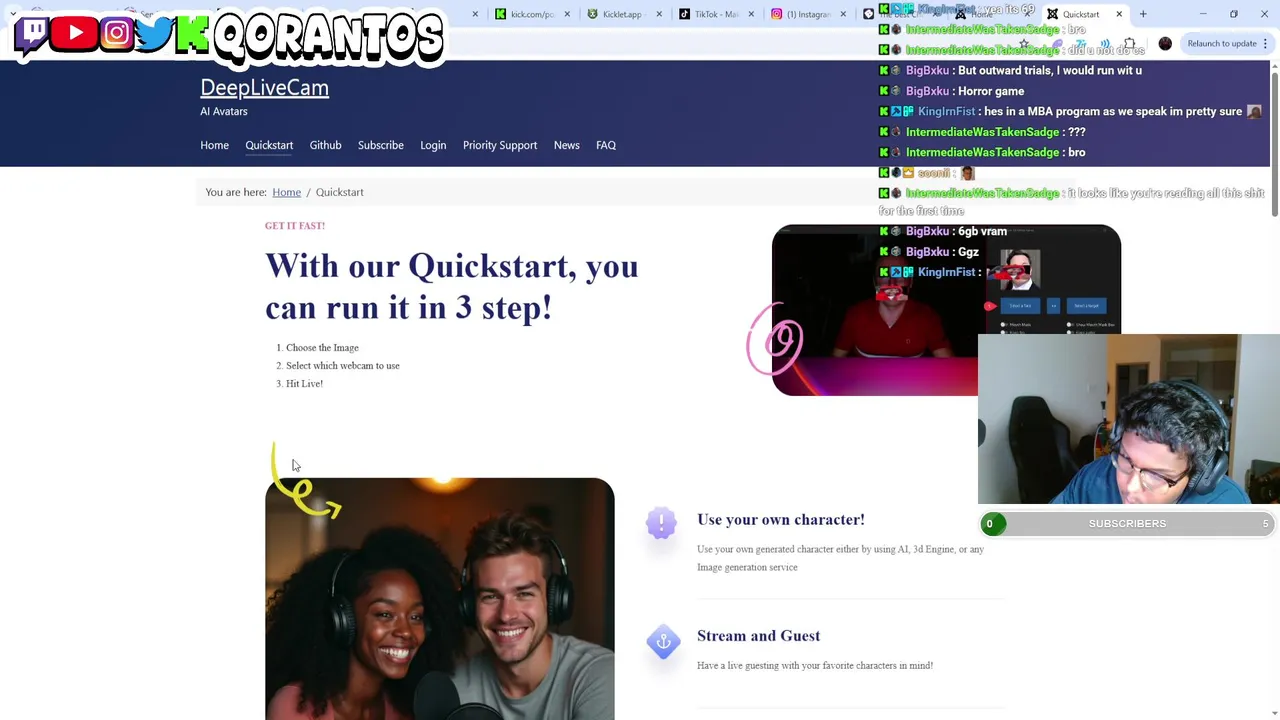Click the '3. Hit Live!' step text
The height and width of the screenshot is (720, 1280).
point(299,384)
